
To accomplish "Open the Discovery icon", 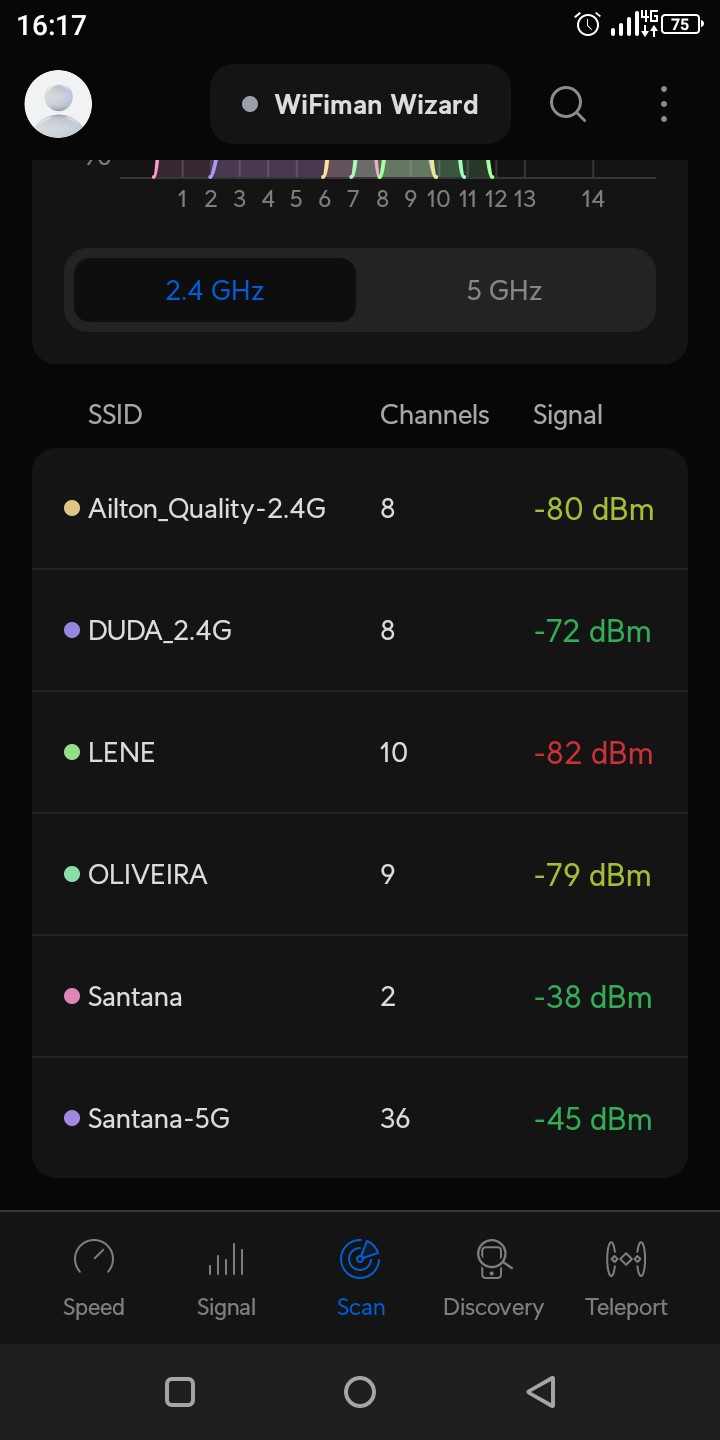I will coord(493,1259).
